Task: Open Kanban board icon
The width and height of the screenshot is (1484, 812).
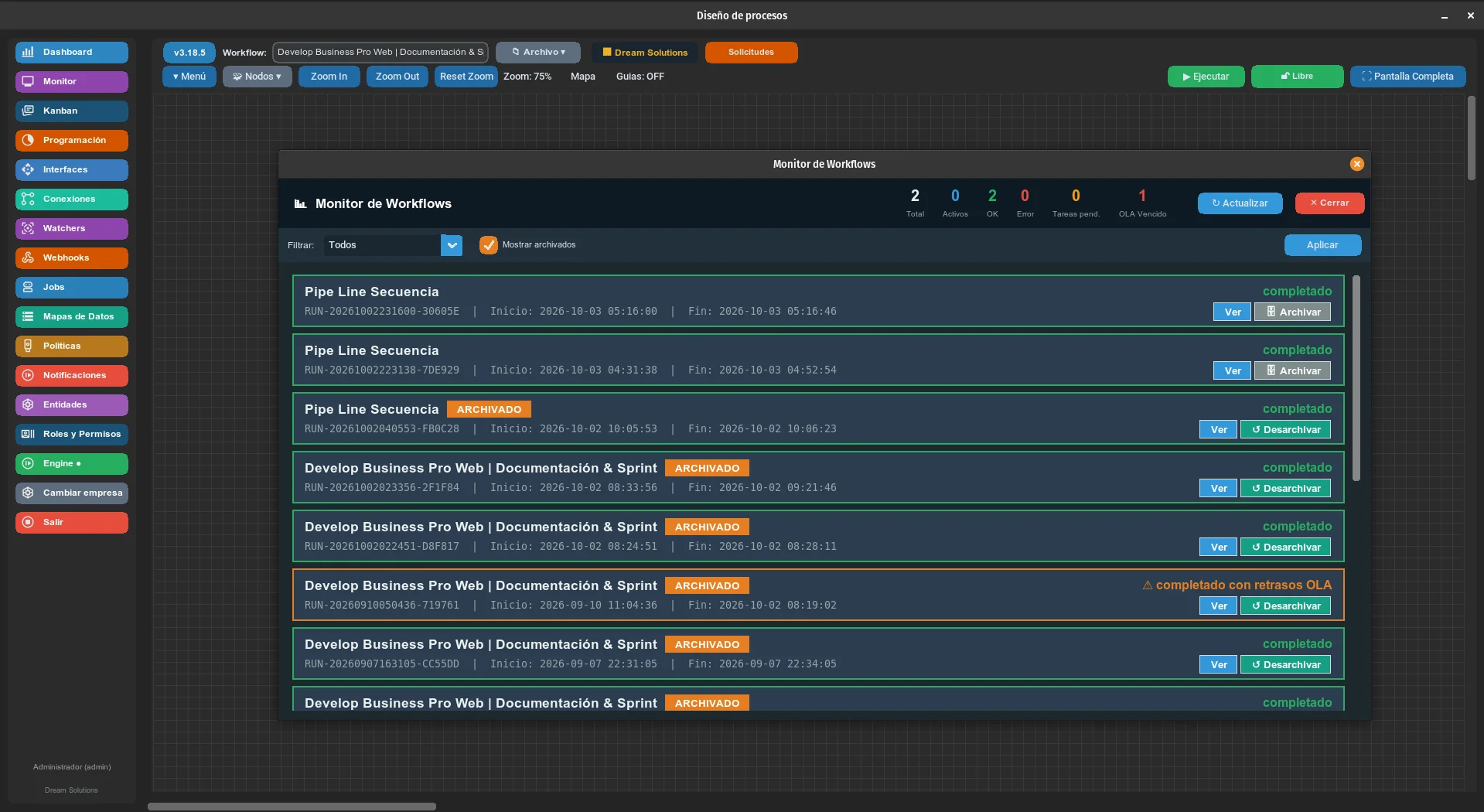Action: click(x=28, y=111)
